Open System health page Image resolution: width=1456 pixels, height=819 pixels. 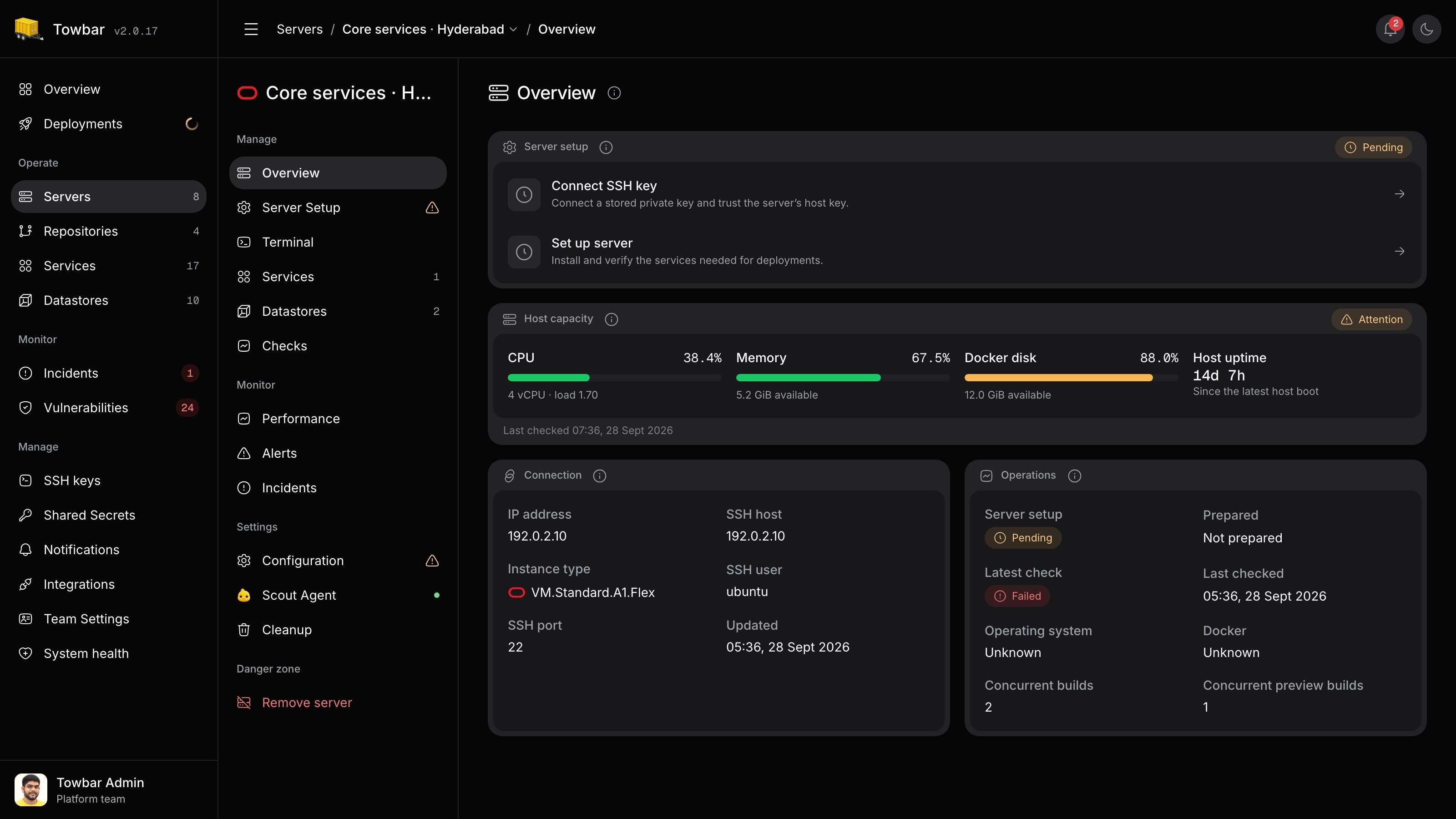click(x=109, y=653)
